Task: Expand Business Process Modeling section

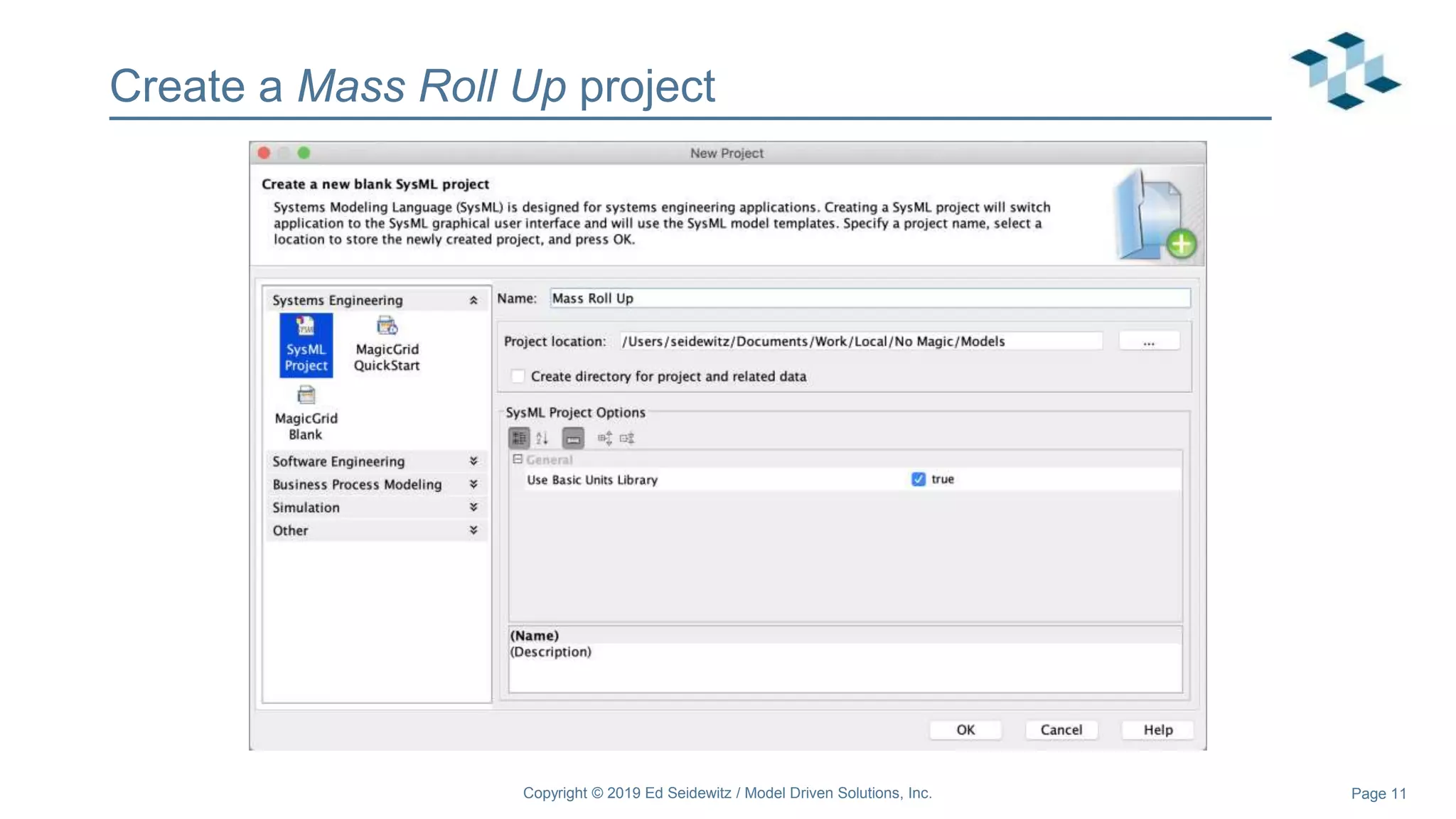Action: [x=473, y=484]
